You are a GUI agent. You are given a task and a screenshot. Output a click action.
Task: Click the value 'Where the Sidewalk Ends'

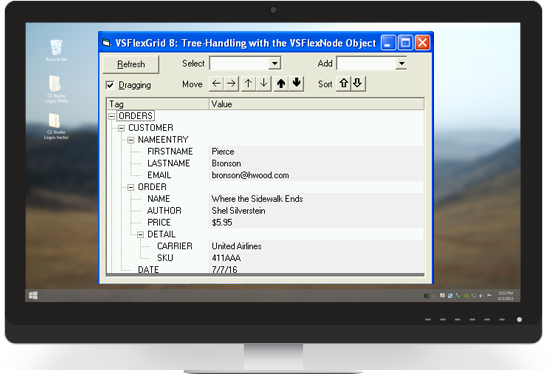coord(257,199)
